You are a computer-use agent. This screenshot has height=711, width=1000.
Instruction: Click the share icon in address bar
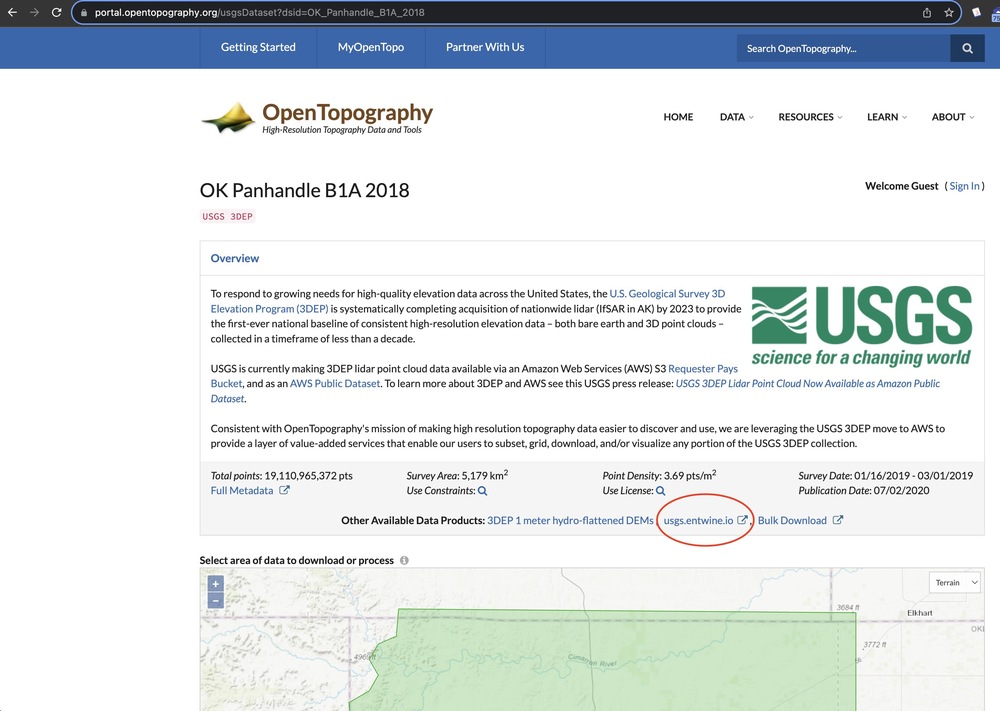click(x=927, y=12)
